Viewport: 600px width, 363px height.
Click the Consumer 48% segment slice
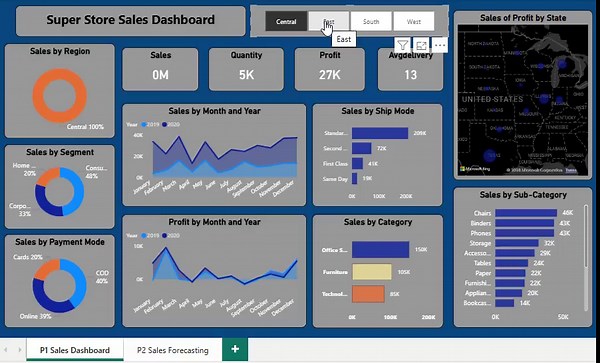pos(78,190)
